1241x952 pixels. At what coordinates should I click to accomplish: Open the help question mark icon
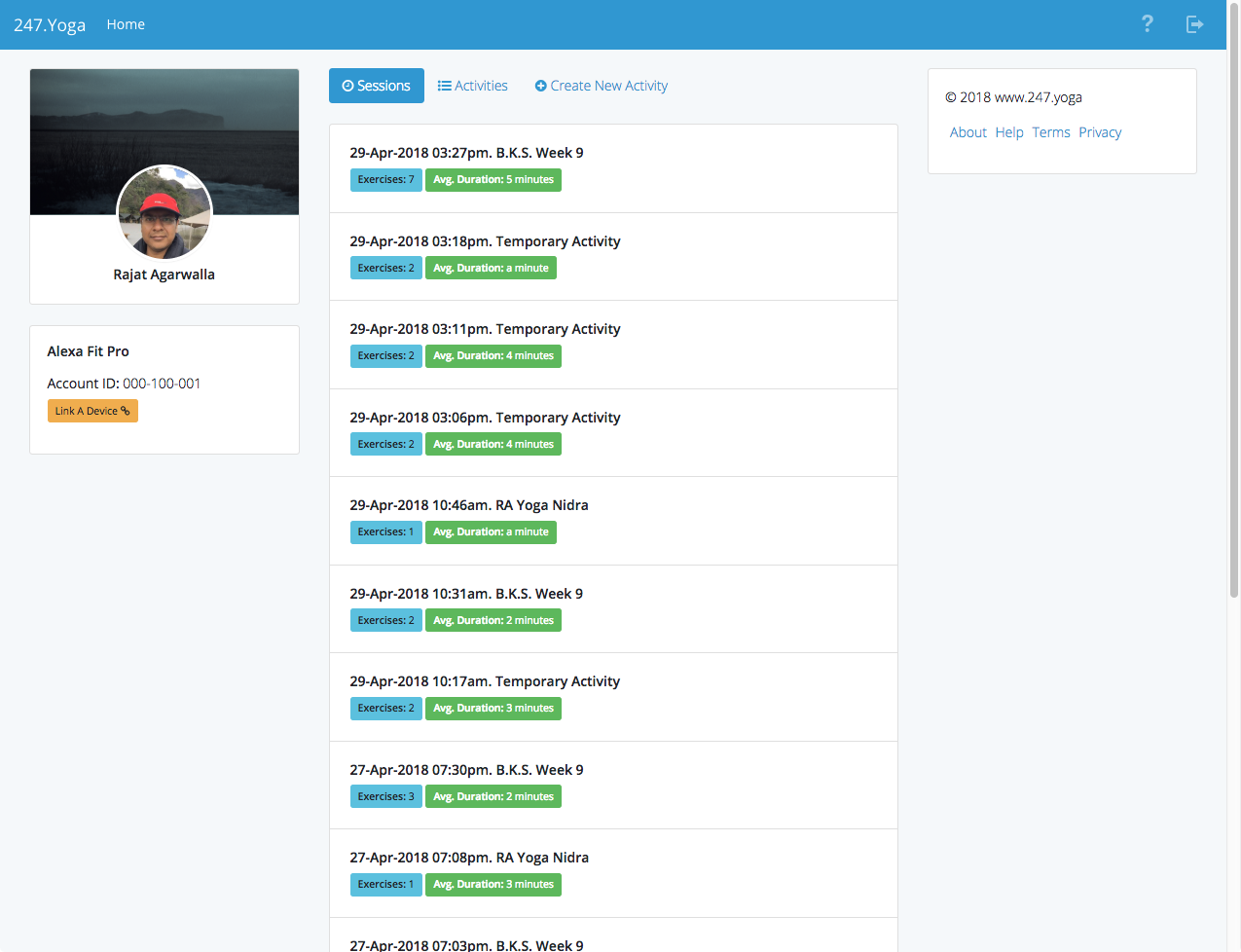coord(1148,24)
